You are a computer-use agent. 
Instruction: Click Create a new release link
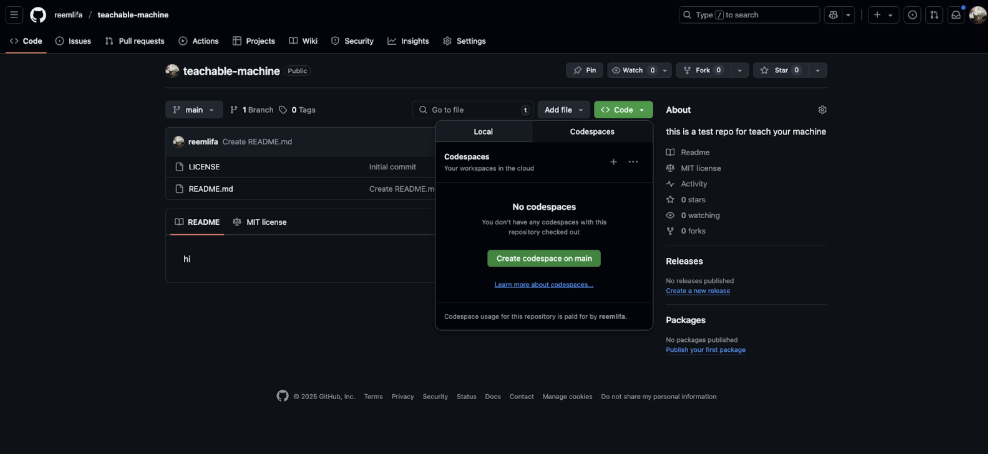[x=698, y=291]
